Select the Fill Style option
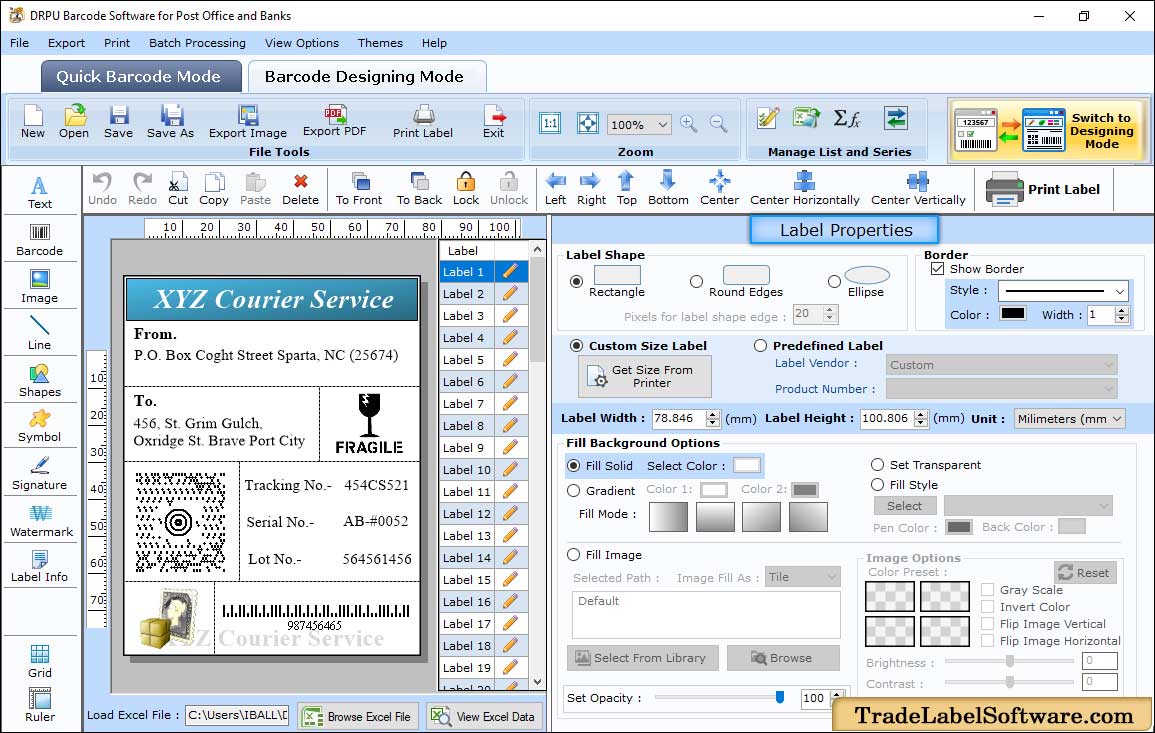This screenshot has height=733, width=1155. [877, 485]
